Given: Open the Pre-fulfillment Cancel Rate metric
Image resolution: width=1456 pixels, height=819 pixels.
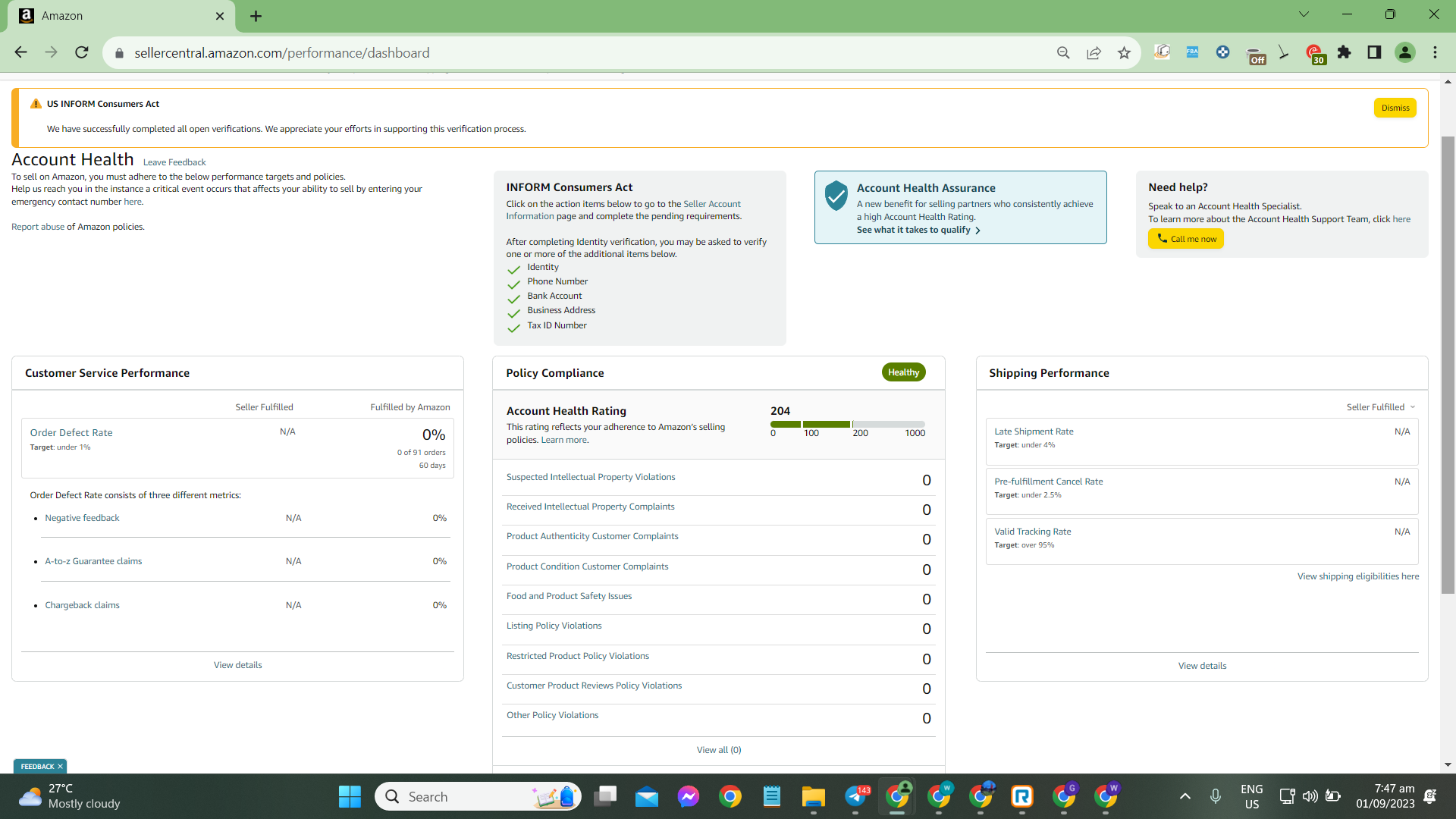Looking at the screenshot, I should 1048,482.
